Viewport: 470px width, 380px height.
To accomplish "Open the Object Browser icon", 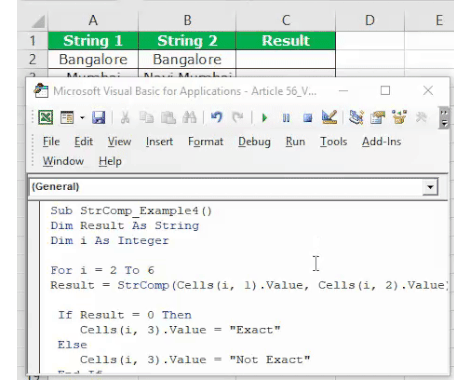I will (x=399, y=117).
